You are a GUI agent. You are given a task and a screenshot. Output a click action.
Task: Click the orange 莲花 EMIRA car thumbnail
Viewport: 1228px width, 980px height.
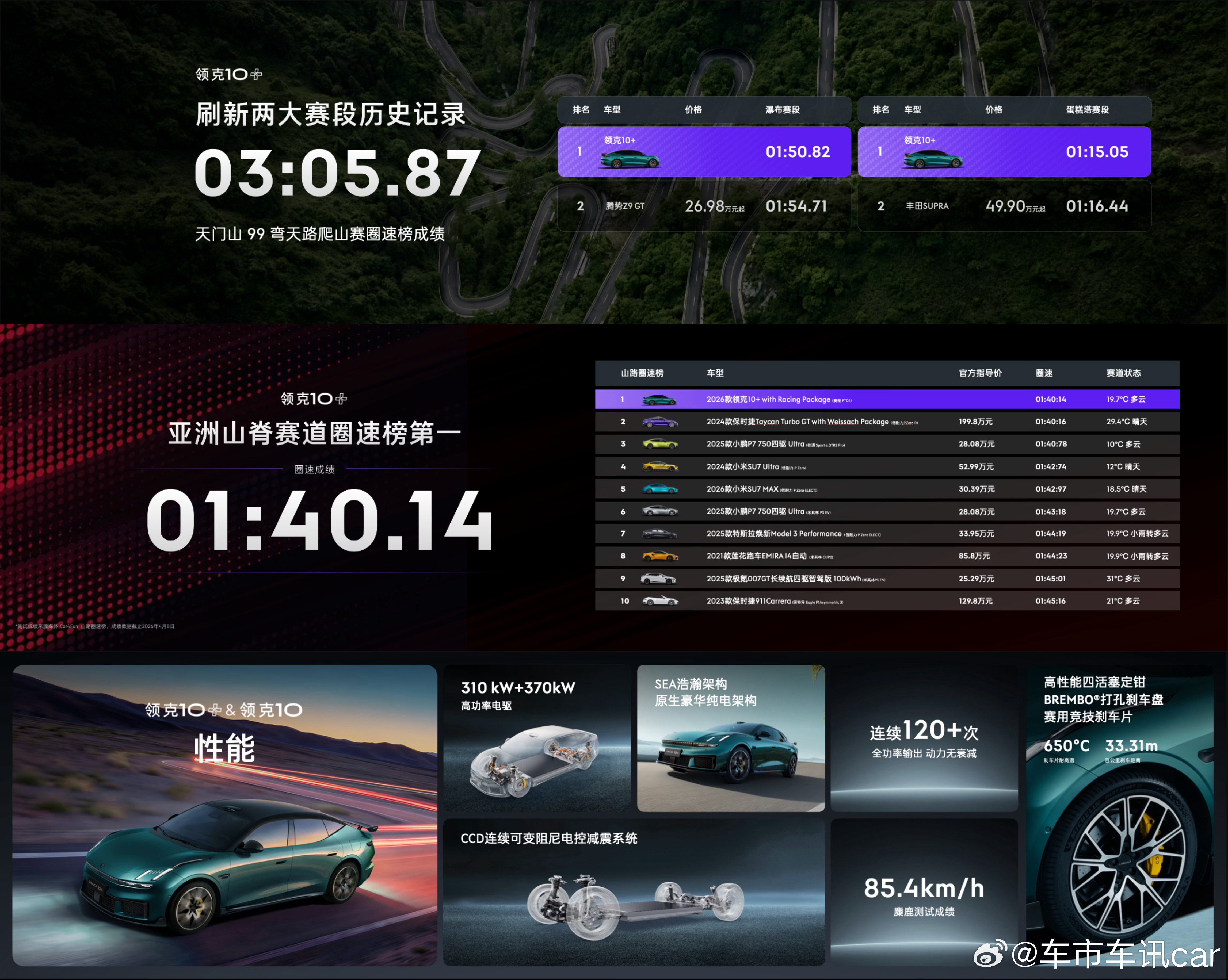[660, 556]
